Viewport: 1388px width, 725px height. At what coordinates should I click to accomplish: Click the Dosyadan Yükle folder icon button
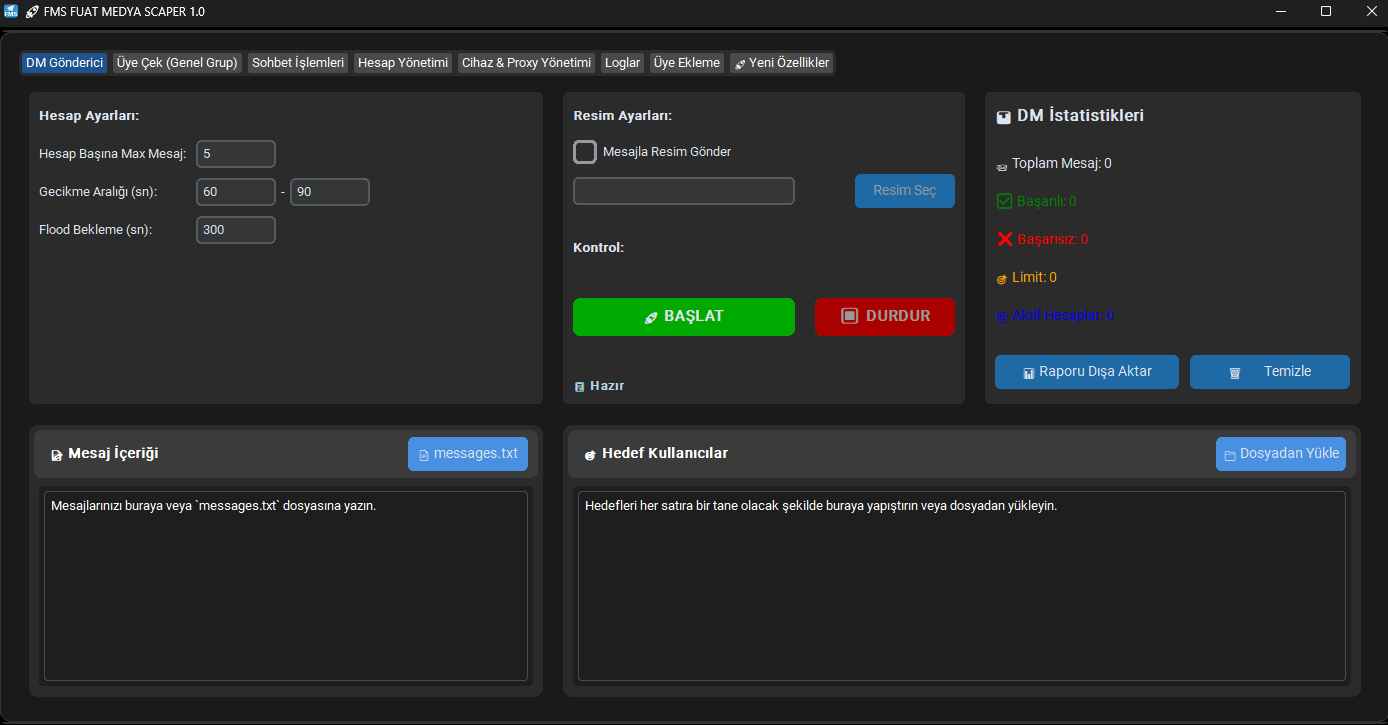click(1280, 454)
